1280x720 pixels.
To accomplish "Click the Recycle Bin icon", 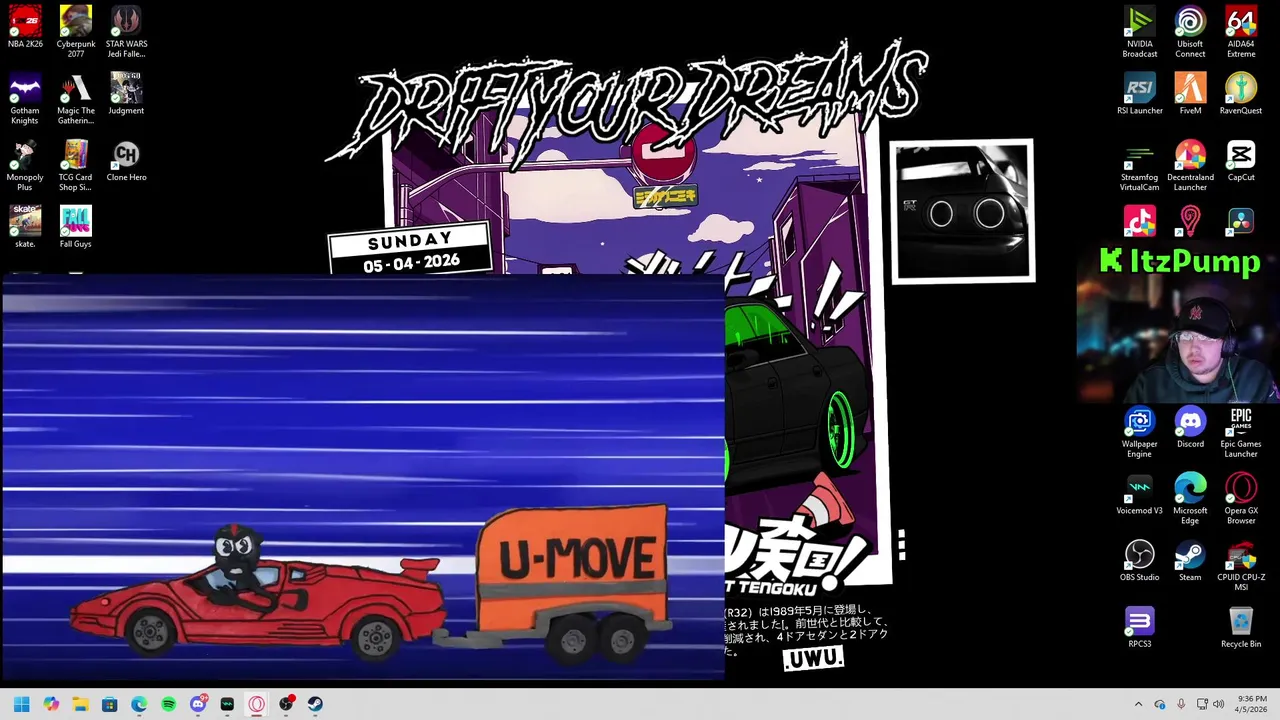I will (x=1241, y=627).
